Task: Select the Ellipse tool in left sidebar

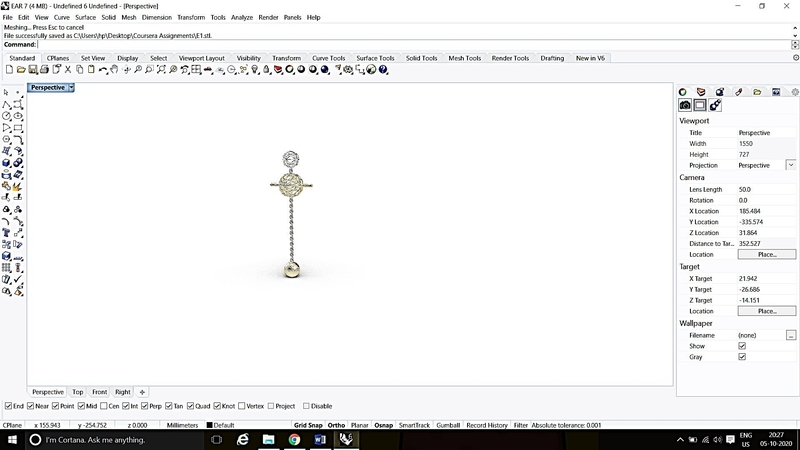Action: pos(18,116)
